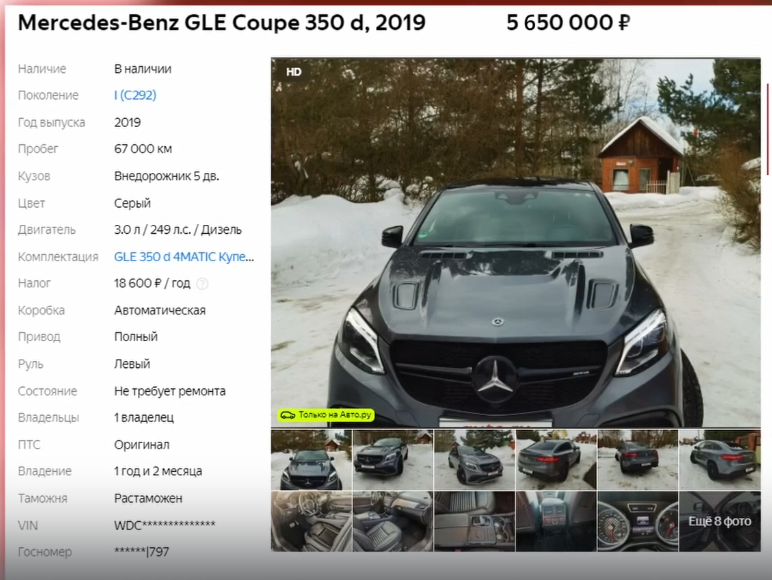Open the instrument cluster gauges thumbnail
The image size is (772, 580).
click(x=638, y=521)
